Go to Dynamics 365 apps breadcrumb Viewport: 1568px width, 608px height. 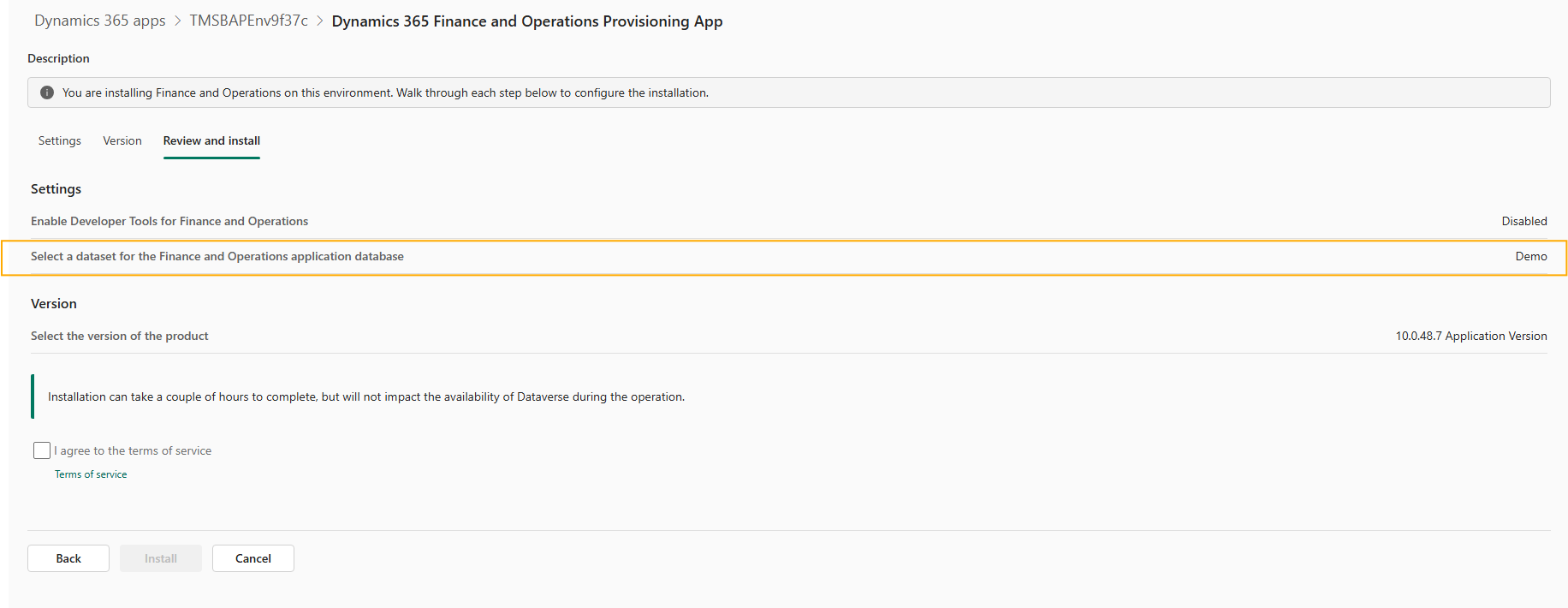point(100,21)
